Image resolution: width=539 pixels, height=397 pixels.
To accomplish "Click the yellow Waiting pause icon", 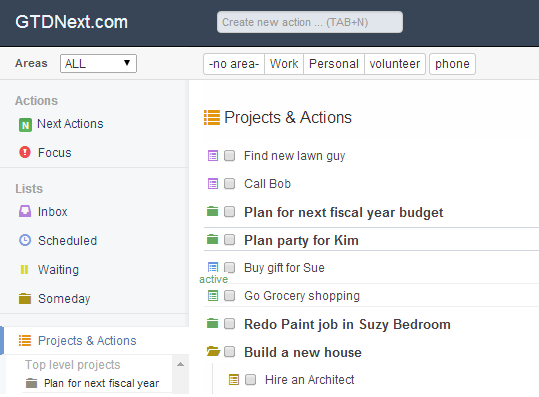I will click(x=24, y=269).
